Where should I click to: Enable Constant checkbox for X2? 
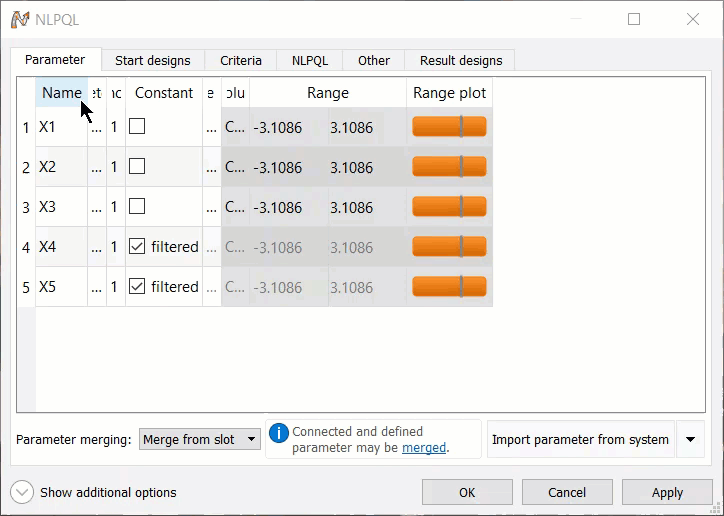[137, 167]
